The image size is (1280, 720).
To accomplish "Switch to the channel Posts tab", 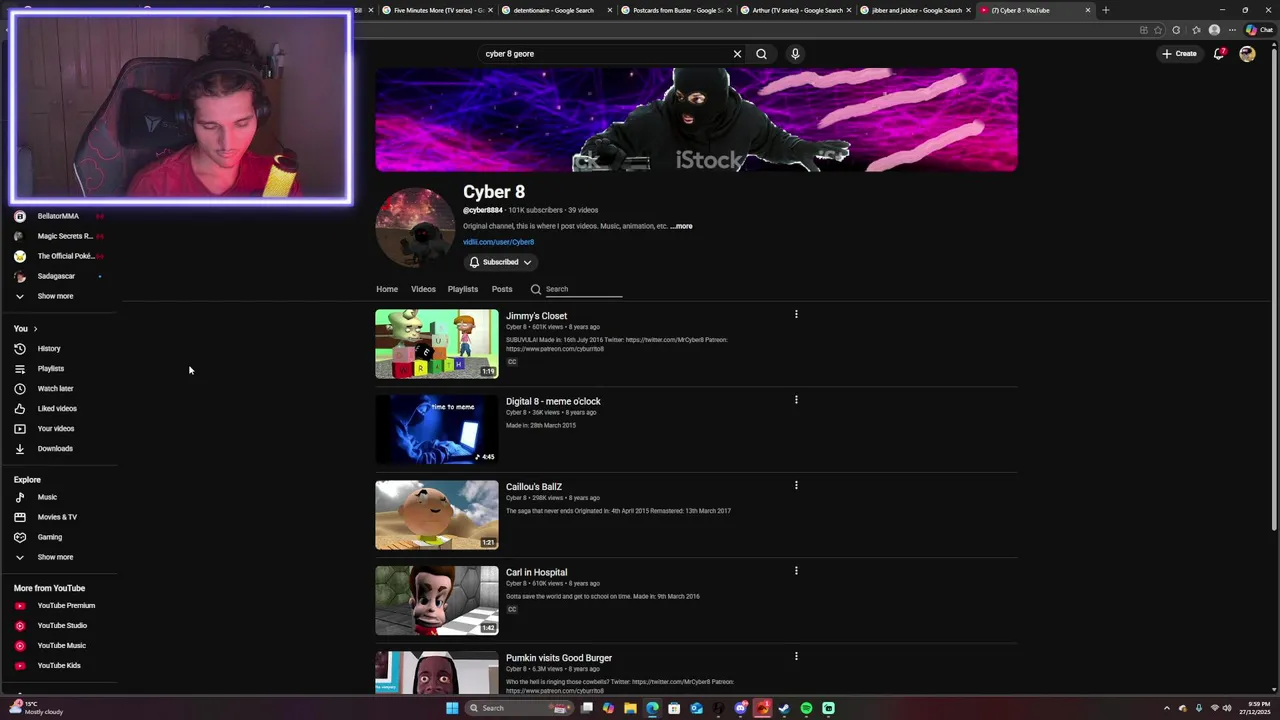I will click(502, 289).
